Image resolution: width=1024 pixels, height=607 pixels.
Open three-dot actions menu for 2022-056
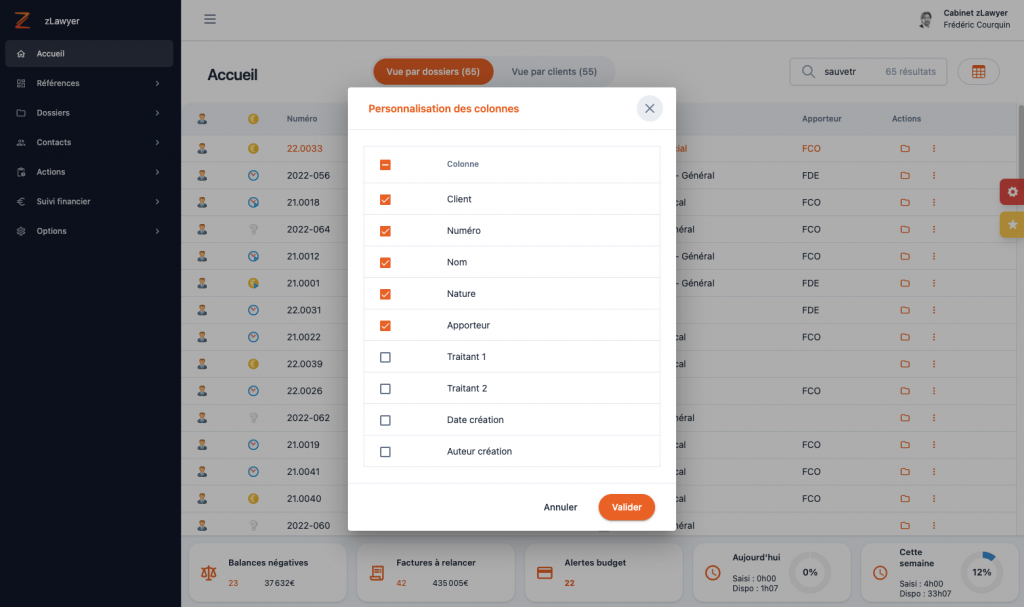[x=934, y=176]
